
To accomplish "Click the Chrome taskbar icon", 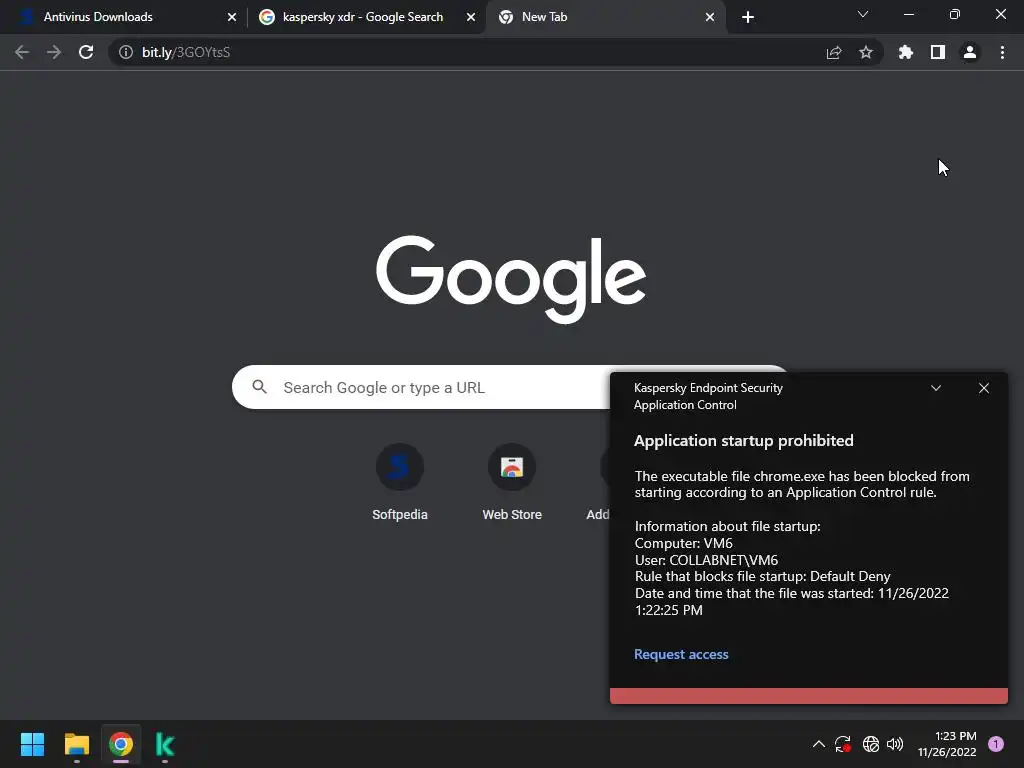I will pos(121,744).
